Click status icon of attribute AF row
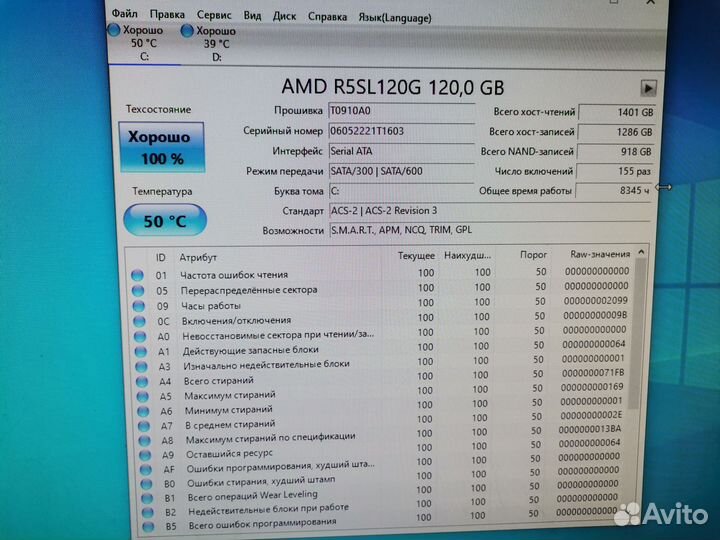Screen dimensions: 720x540 [146, 469]
